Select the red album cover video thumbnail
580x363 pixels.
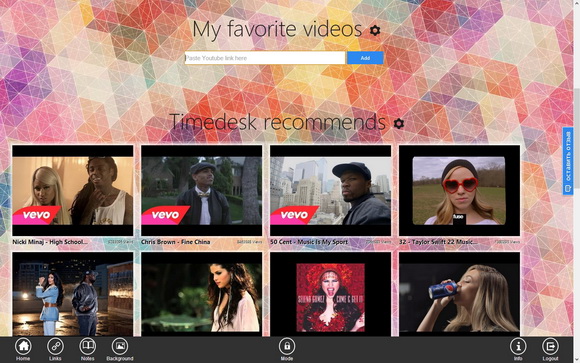[x=330, y=295]
